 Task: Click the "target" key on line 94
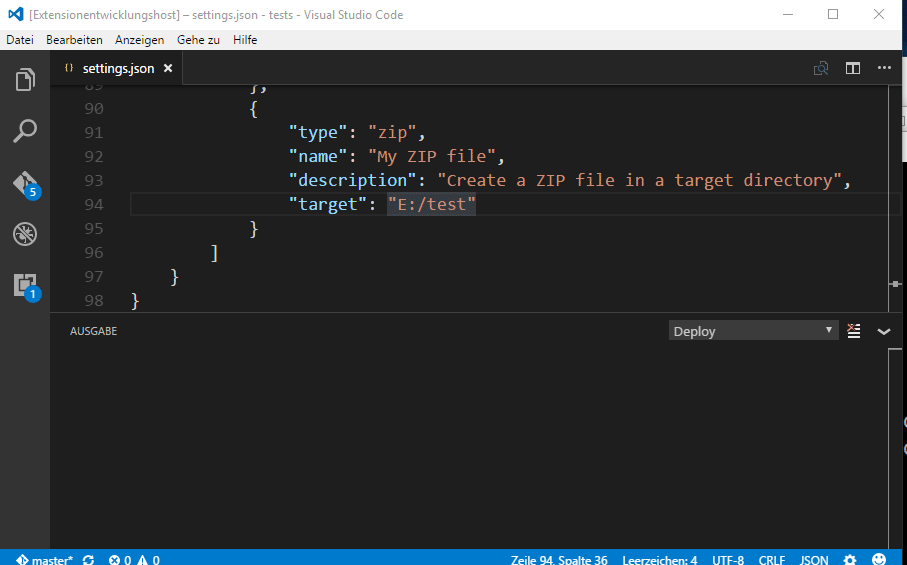click(328, 204)
